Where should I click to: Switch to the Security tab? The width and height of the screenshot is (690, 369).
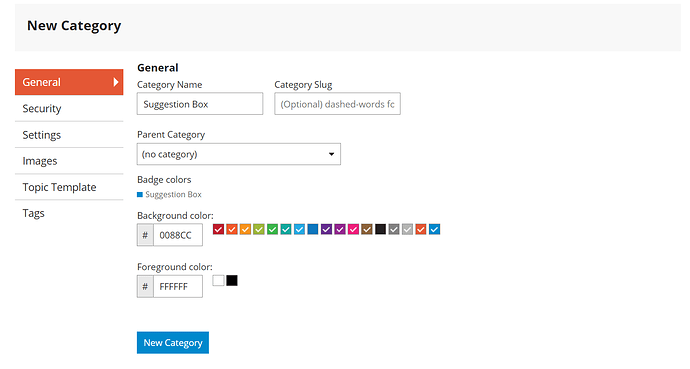[x=69, y=109]
